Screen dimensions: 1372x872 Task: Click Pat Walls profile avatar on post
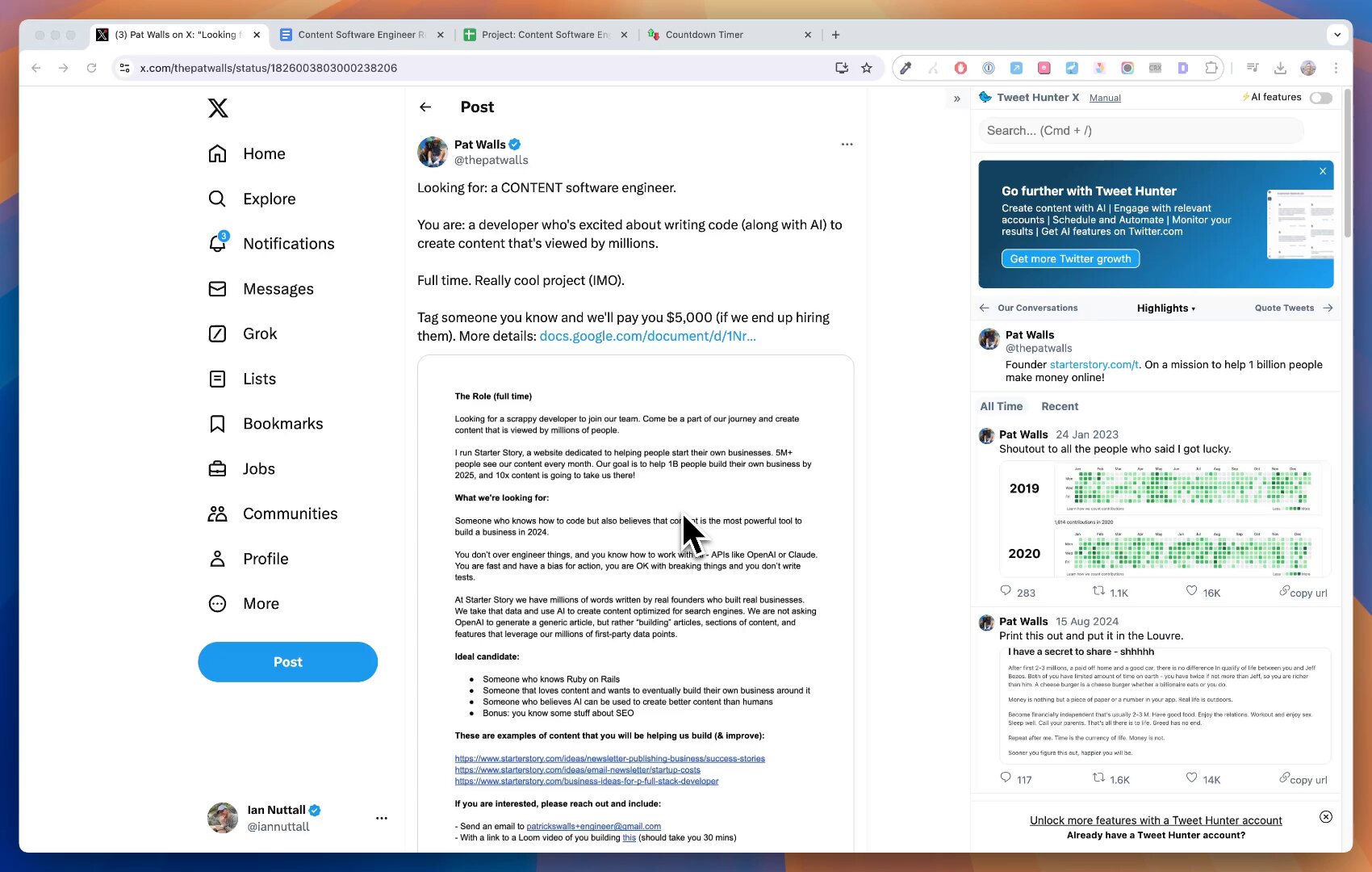[x=433, y=152]
